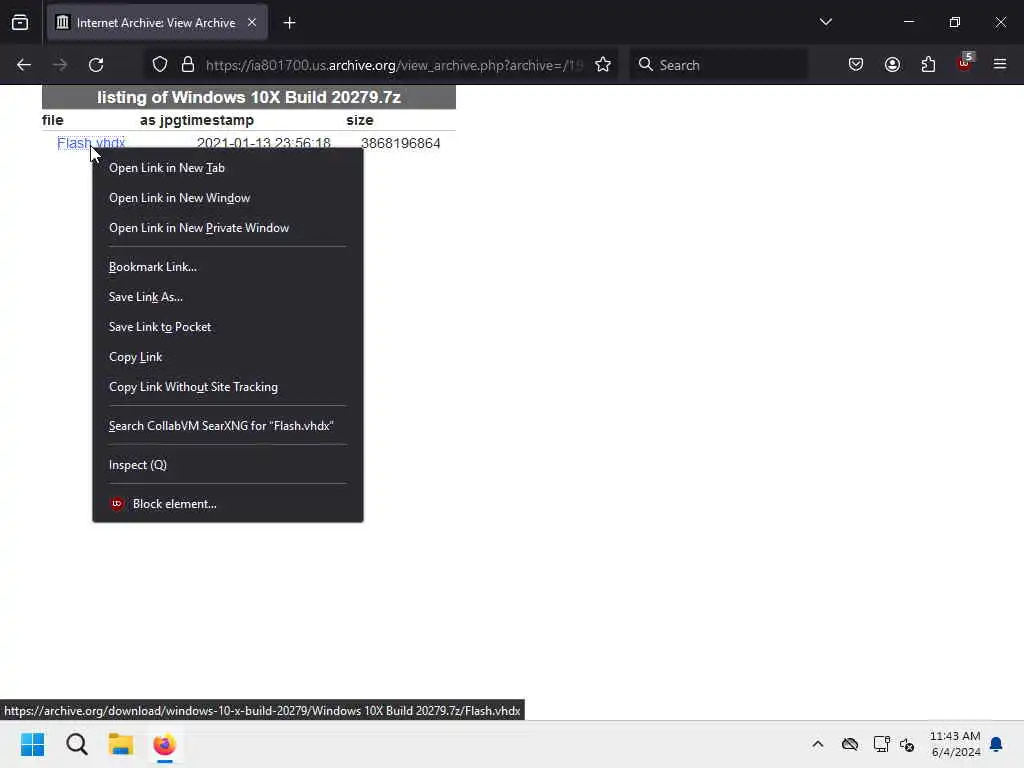Open File Explorer from taskbar
The height and width of the screenshot is (768, 1024).
[x=121, y=744]
